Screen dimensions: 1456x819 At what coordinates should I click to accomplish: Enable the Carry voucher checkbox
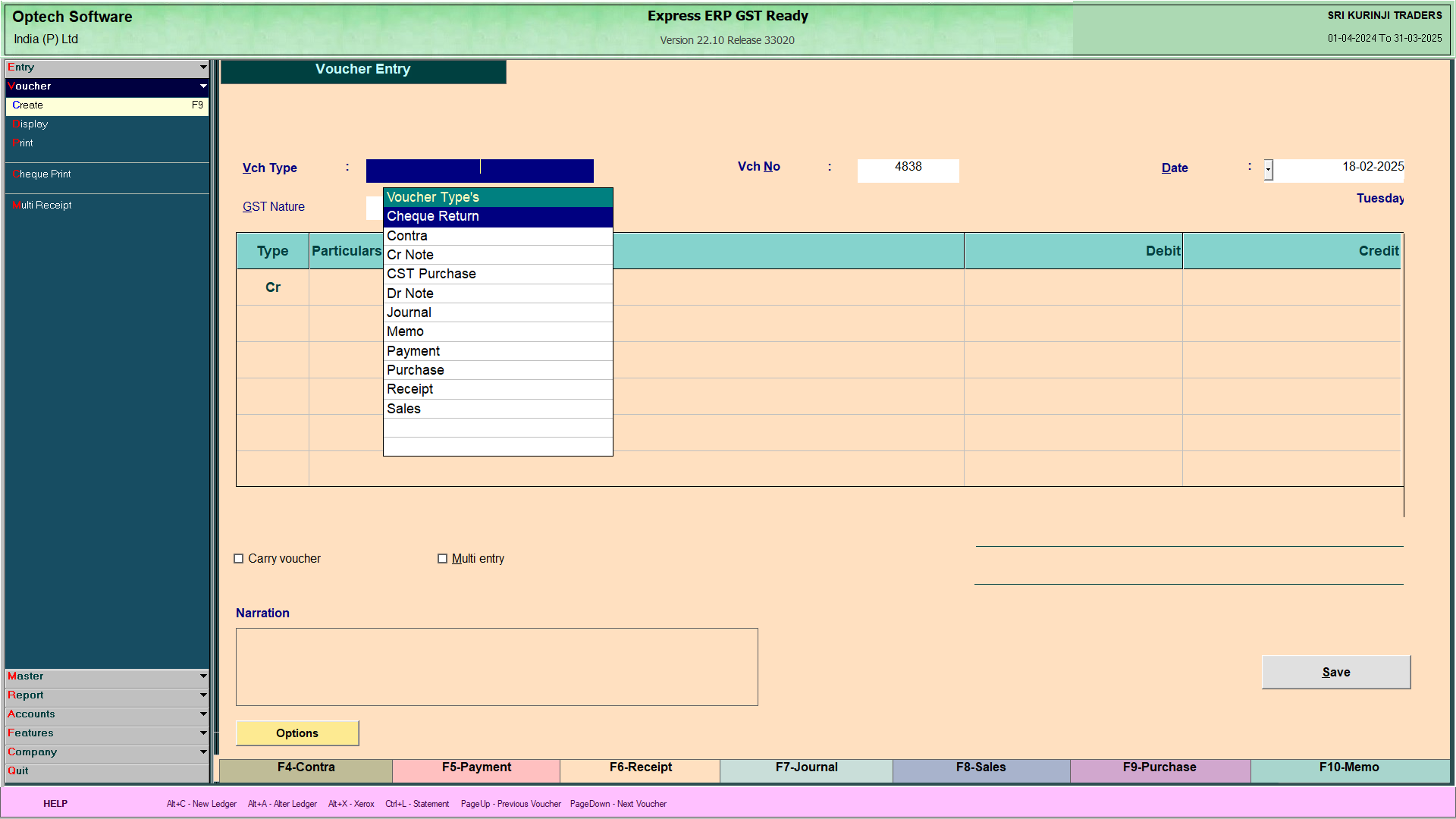[239, 559]
